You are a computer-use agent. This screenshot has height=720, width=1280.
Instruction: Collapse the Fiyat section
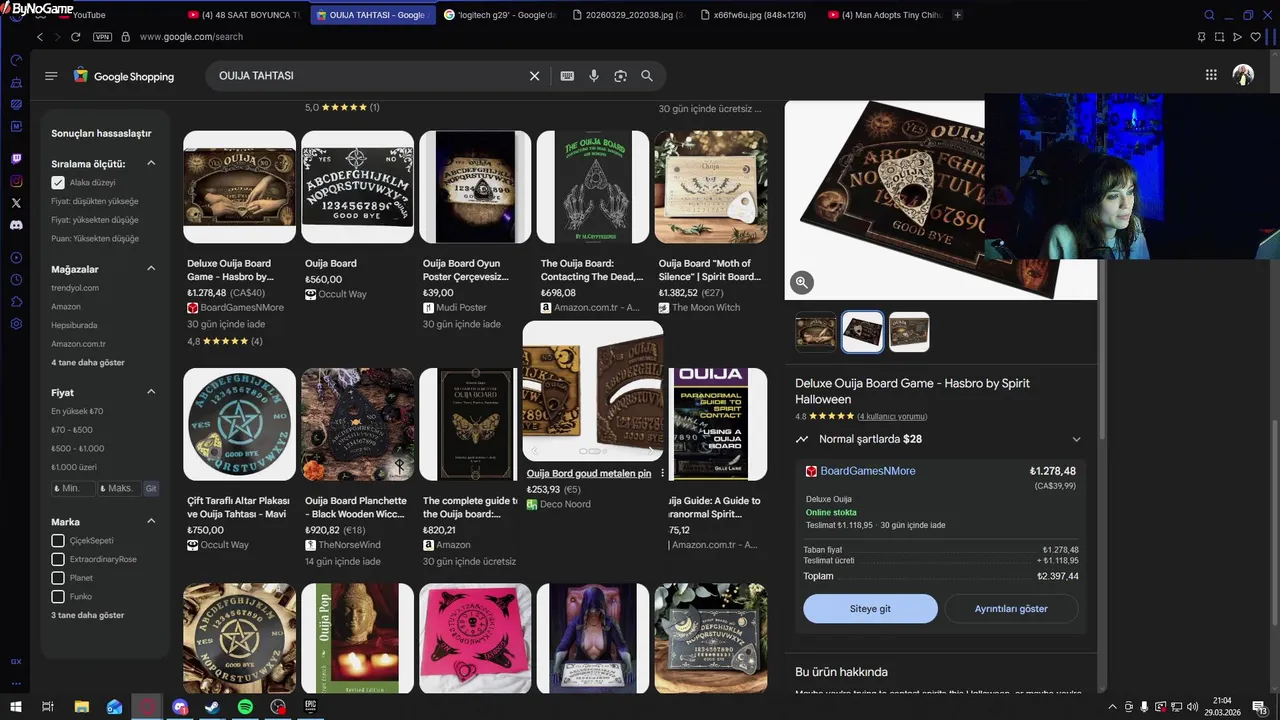tap(151, 392)
